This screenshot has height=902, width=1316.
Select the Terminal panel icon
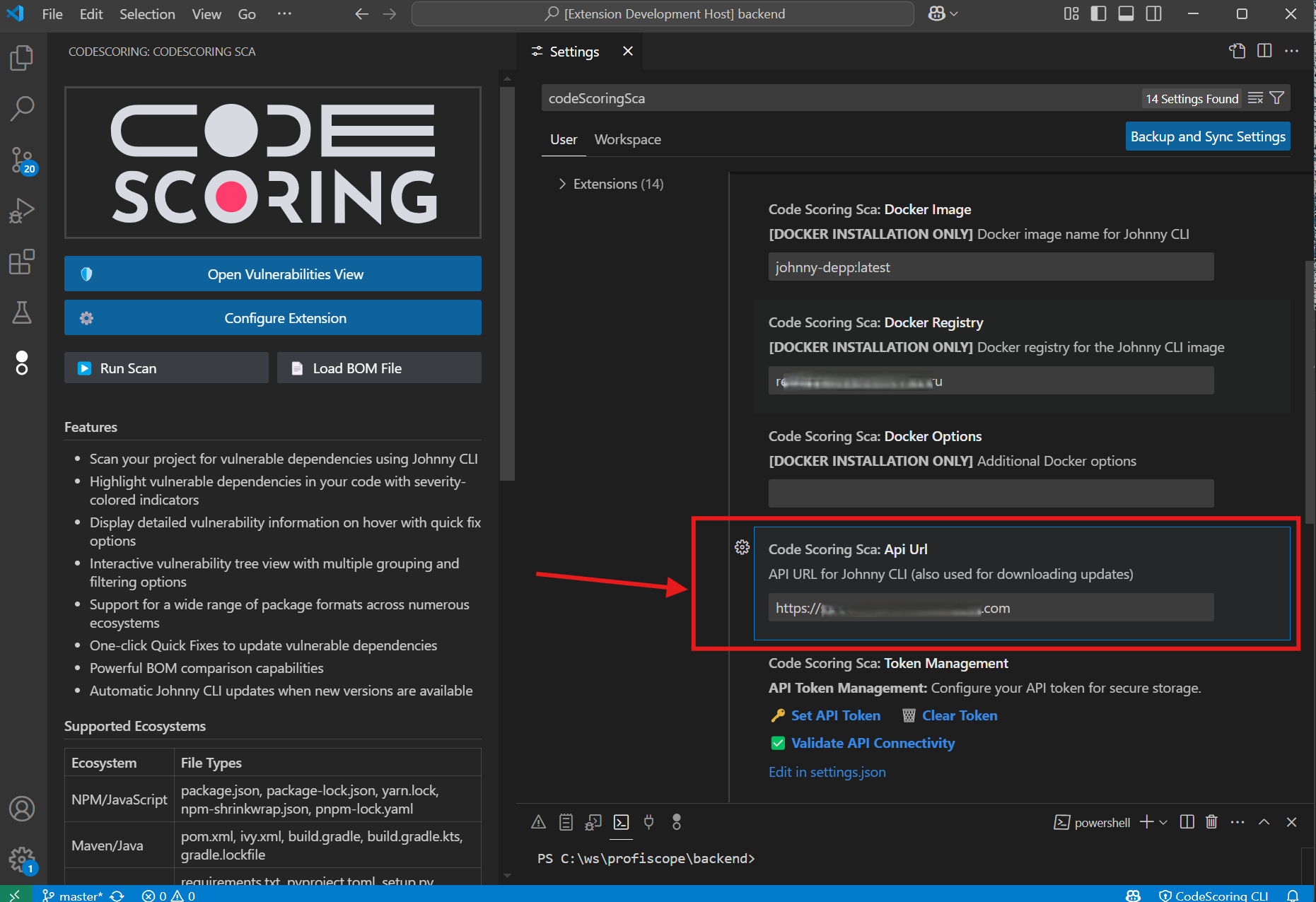(x=621, y=822)
